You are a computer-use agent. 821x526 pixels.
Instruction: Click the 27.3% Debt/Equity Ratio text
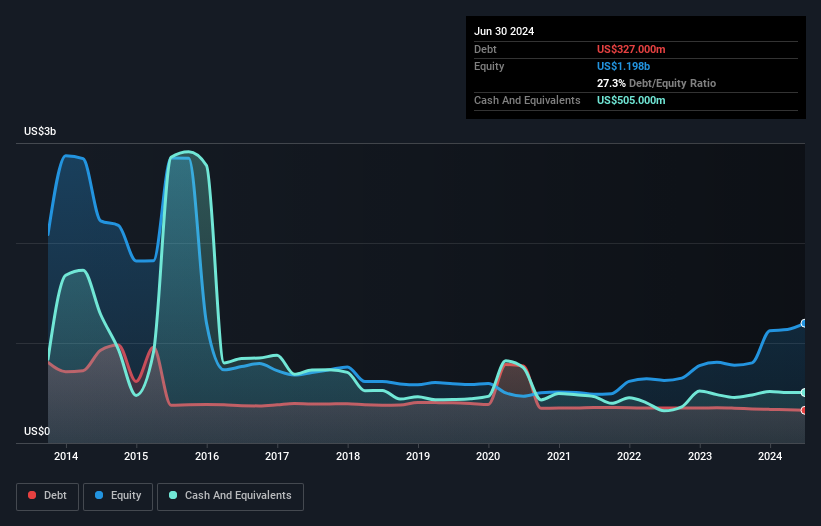(656, 83)
